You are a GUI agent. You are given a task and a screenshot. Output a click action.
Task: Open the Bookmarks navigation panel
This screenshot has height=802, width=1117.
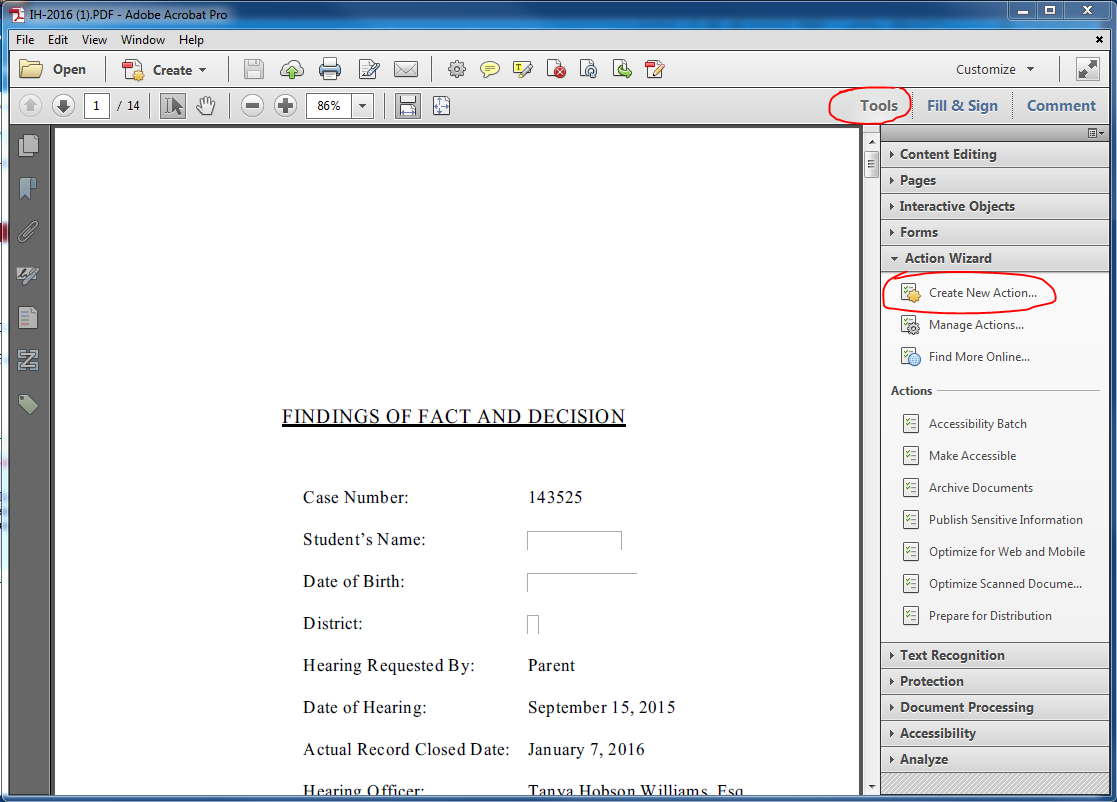point(28,188)
